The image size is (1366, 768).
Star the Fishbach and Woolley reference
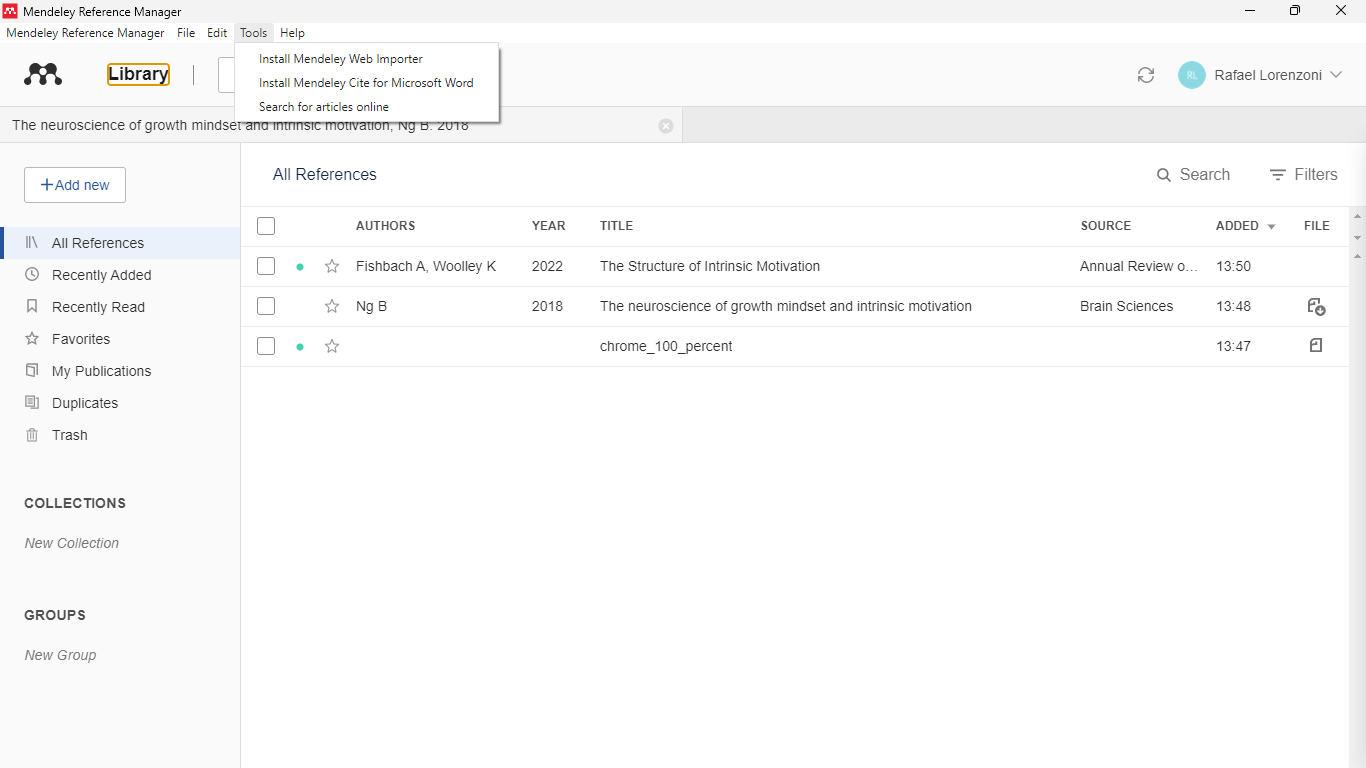(332, 266)
